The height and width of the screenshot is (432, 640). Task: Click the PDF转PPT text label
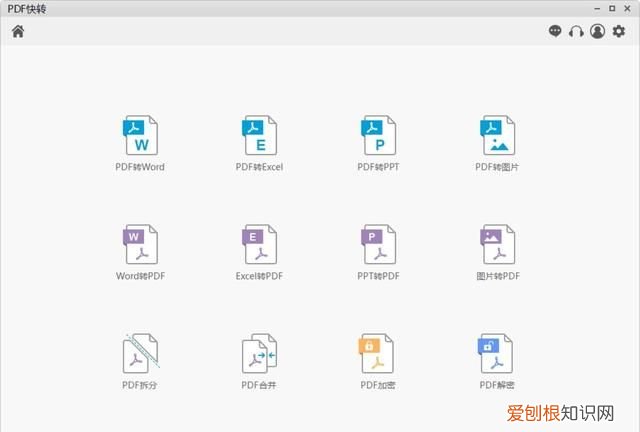pos(378,167)
